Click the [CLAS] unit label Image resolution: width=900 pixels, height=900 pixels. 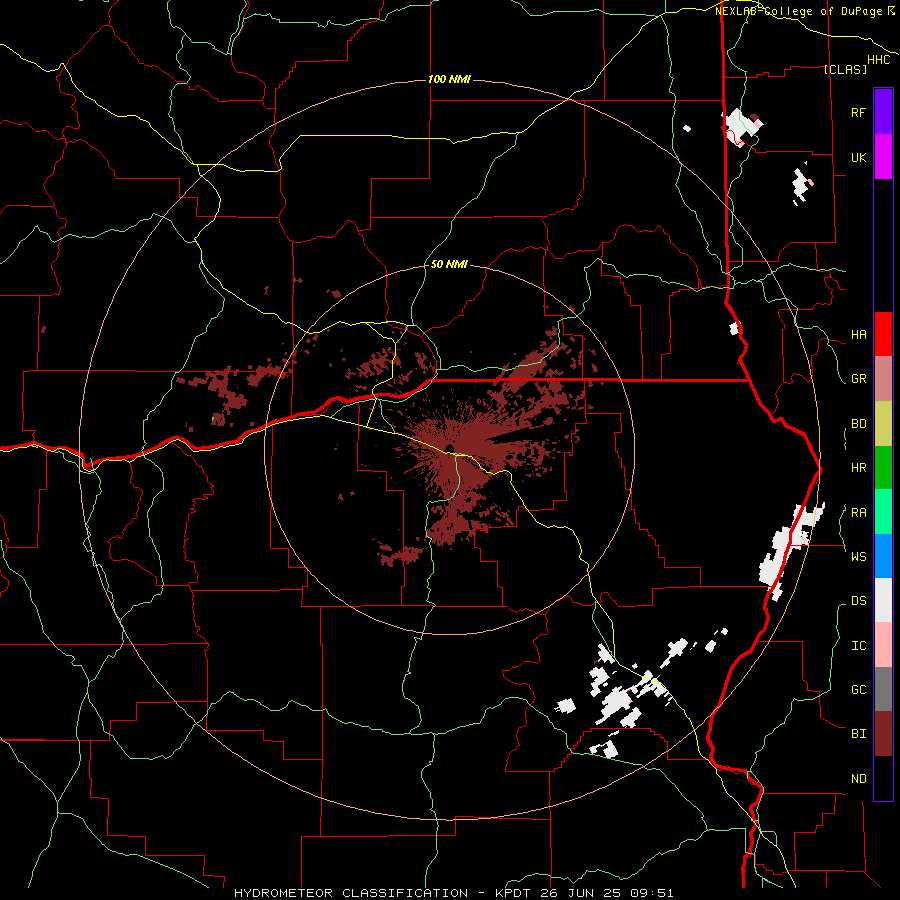(845, 70)
